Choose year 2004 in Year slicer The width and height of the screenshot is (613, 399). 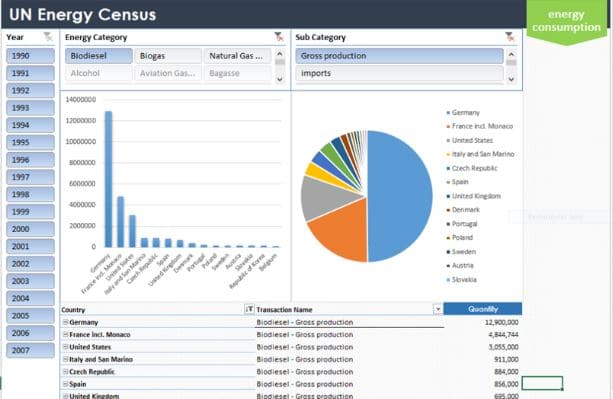[x=30, y=298]
